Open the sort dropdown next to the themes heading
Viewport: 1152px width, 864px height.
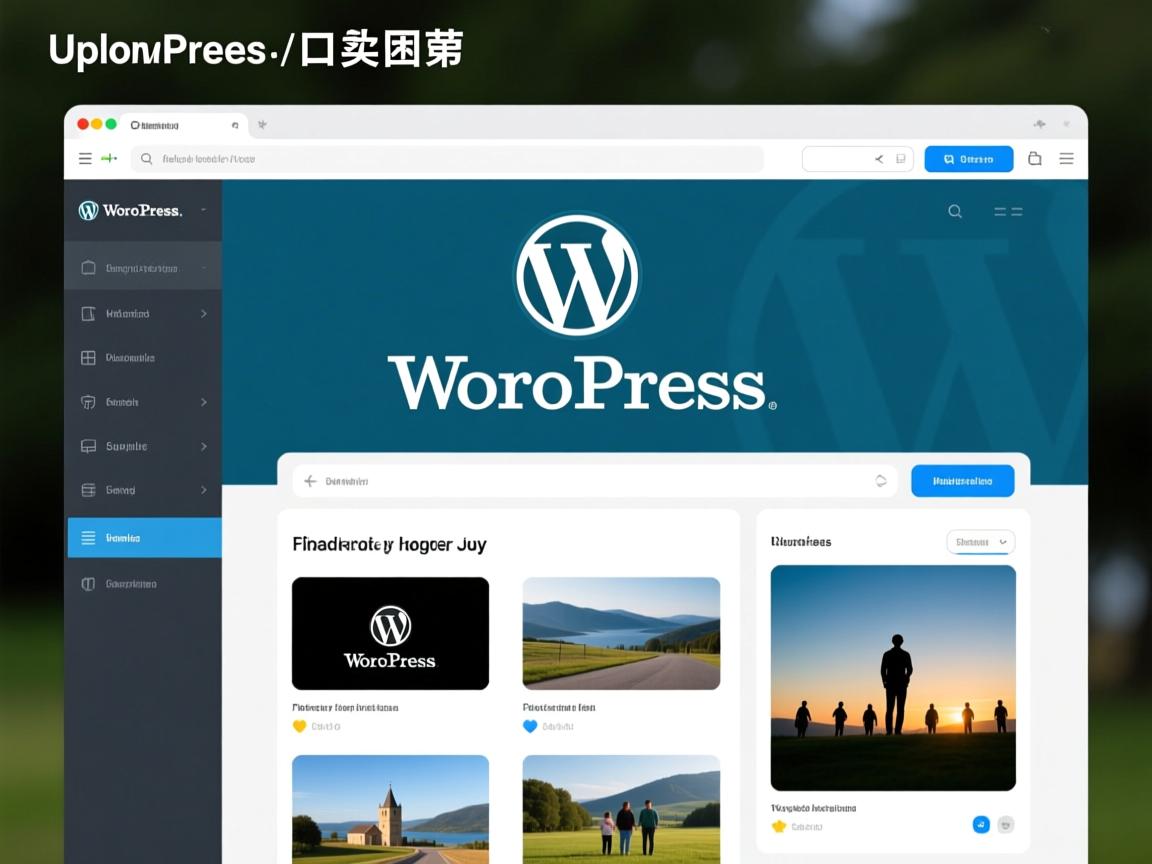[980, 541]
